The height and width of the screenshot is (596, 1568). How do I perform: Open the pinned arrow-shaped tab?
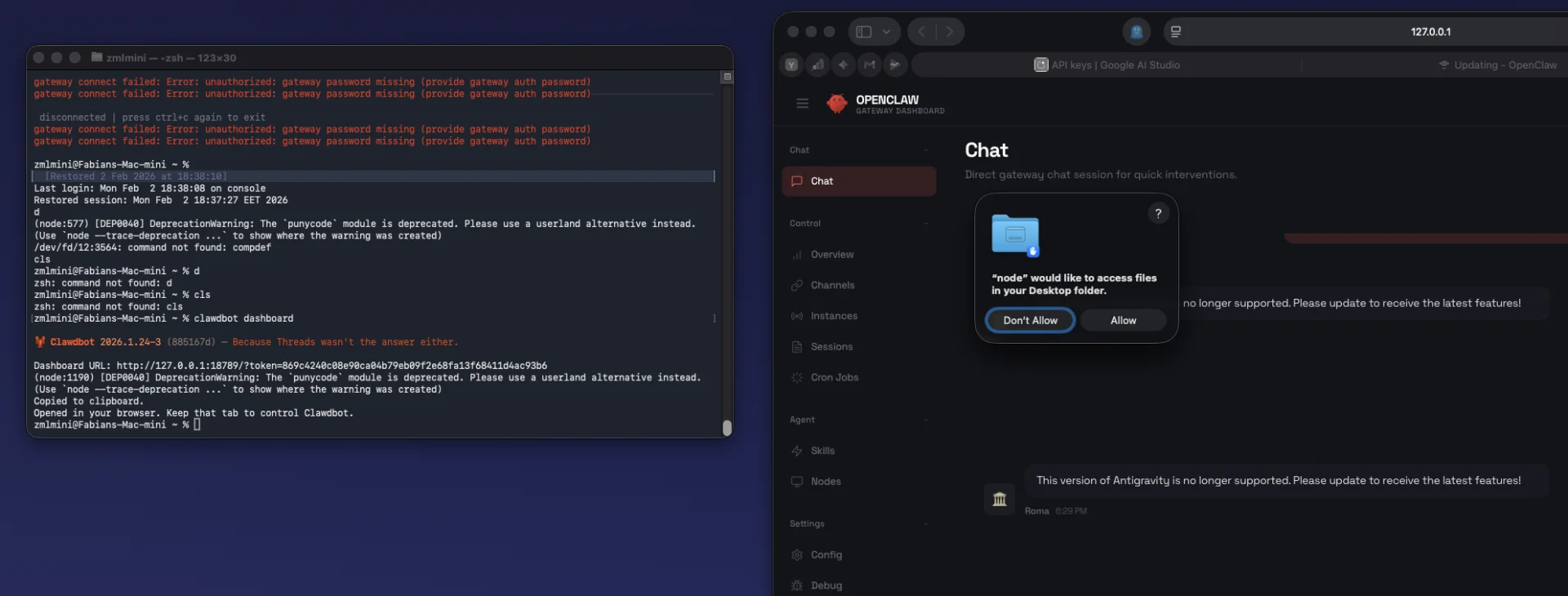coord(895,64)
